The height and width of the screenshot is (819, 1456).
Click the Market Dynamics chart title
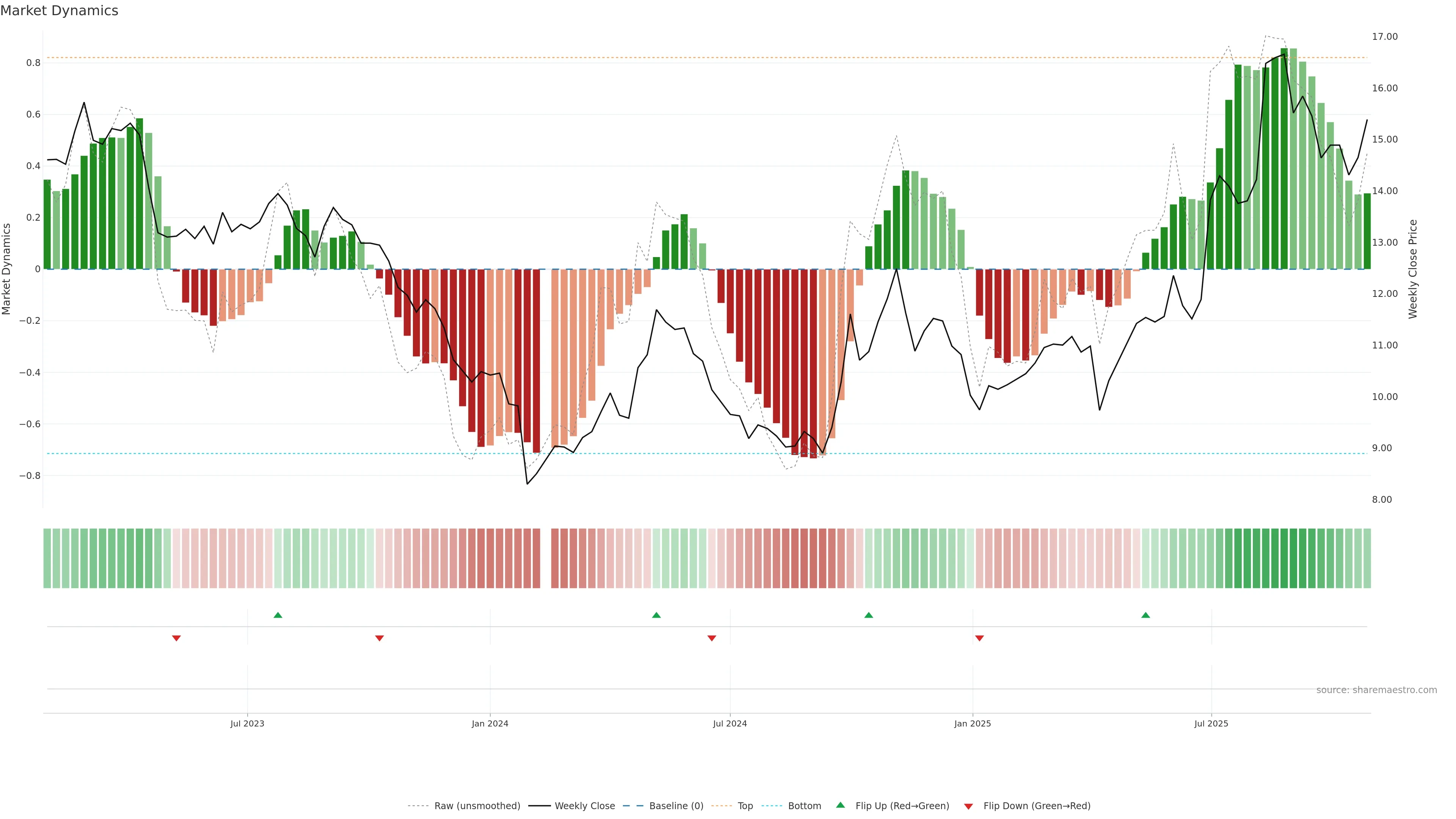(x=60, y=11)
